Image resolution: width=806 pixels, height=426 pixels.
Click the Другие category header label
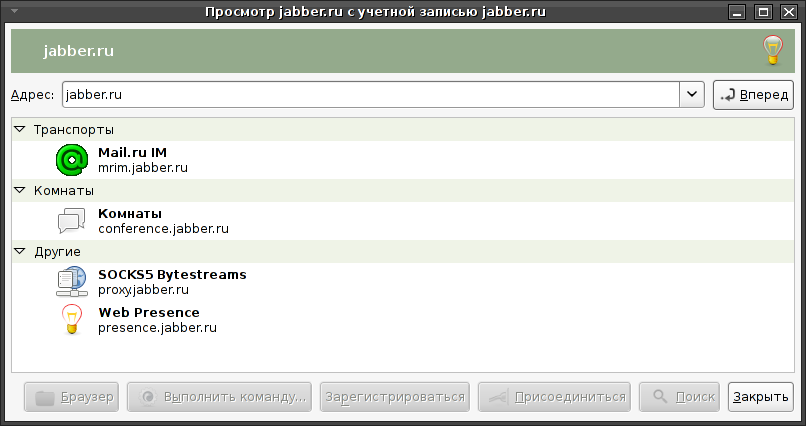point(58,252)
